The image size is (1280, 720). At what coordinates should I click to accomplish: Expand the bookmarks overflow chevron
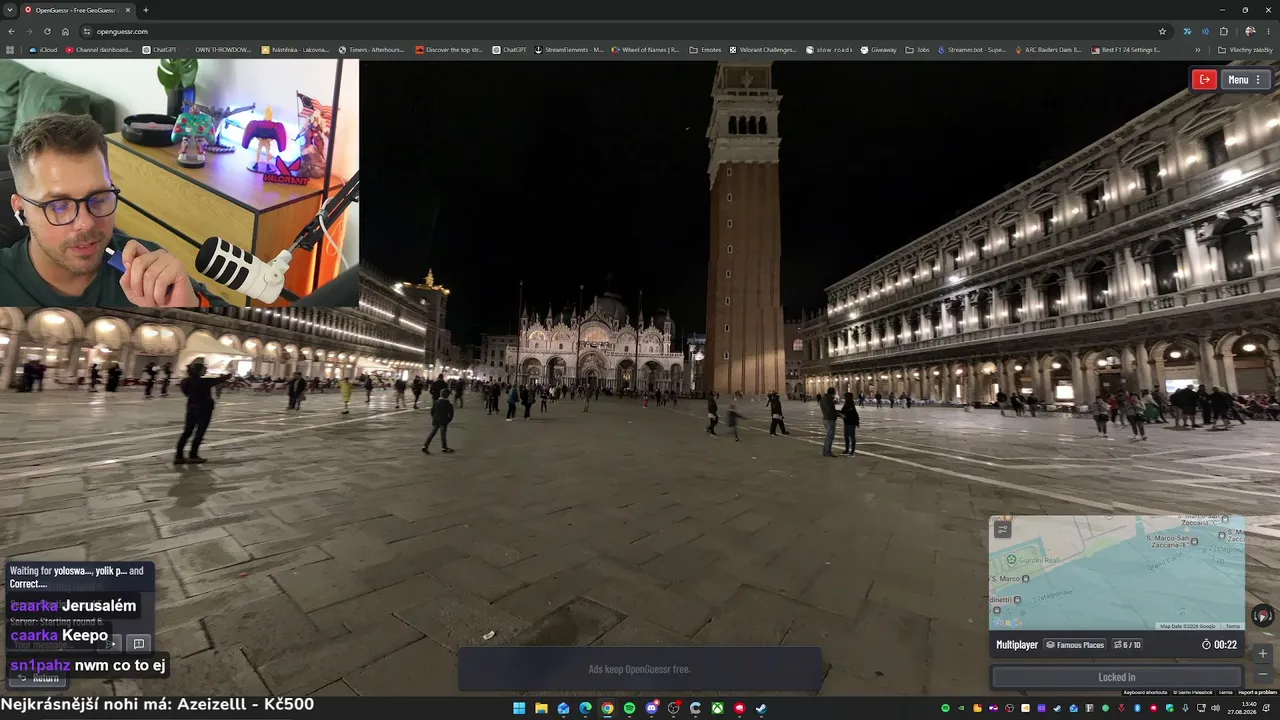[x=1198, y=49]
